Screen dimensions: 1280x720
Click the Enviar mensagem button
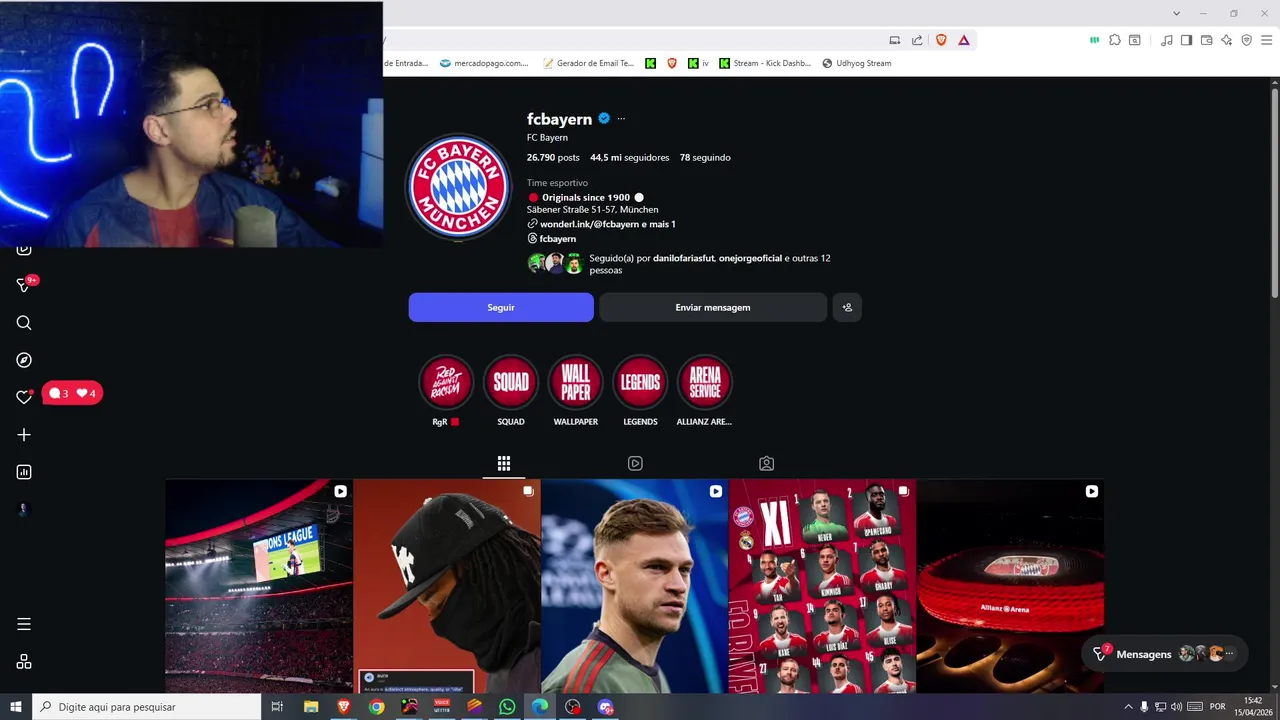coord(713,307)
